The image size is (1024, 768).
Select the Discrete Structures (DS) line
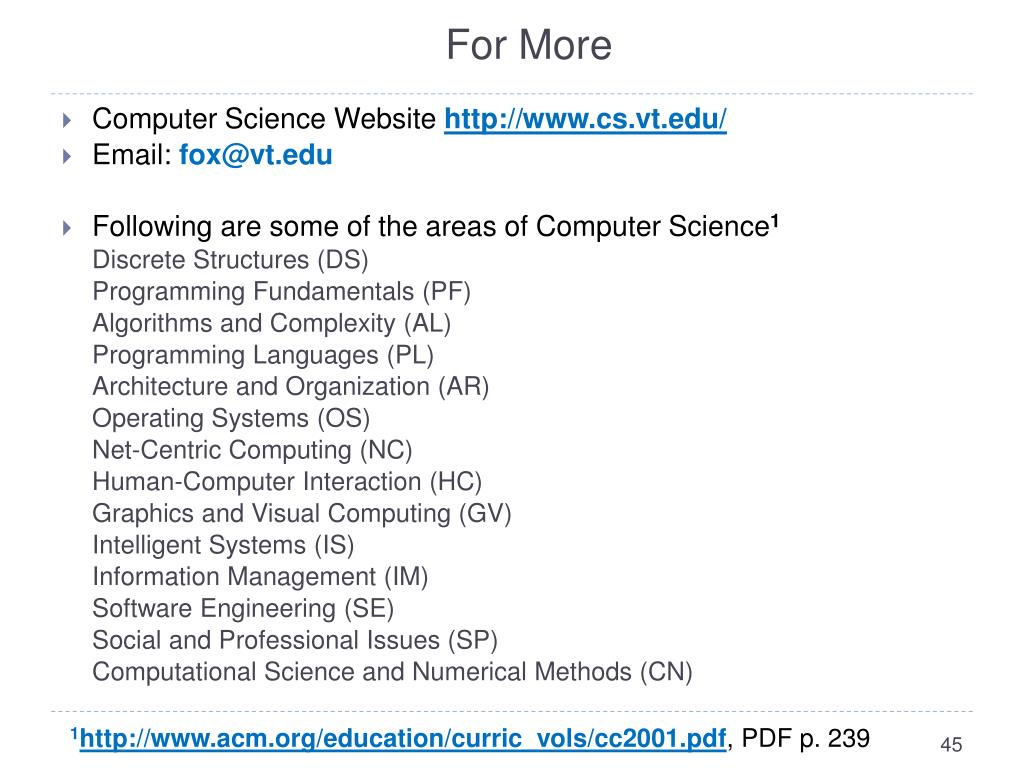(230, 261)
